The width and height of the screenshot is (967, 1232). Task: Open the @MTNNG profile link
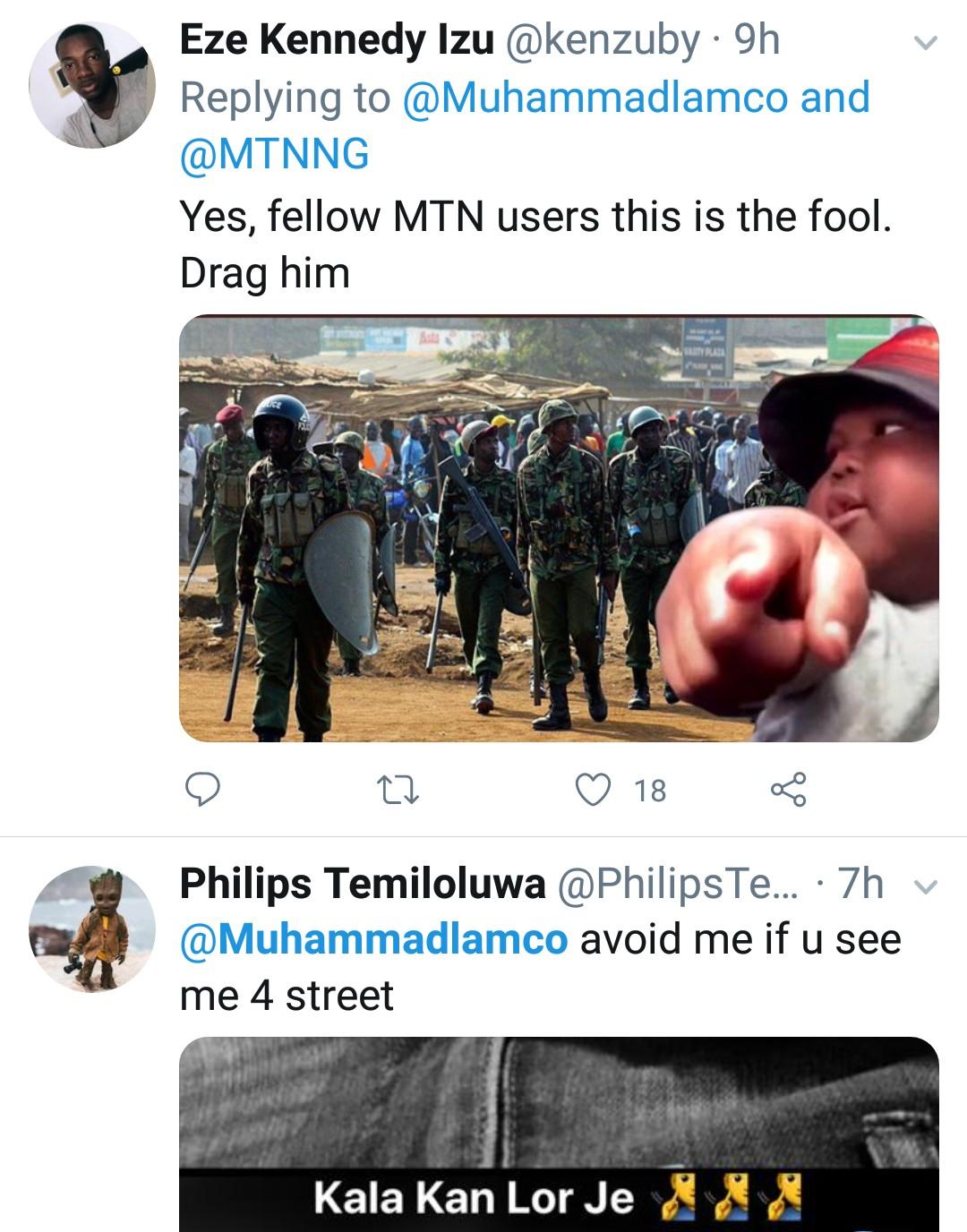(274, 154)
